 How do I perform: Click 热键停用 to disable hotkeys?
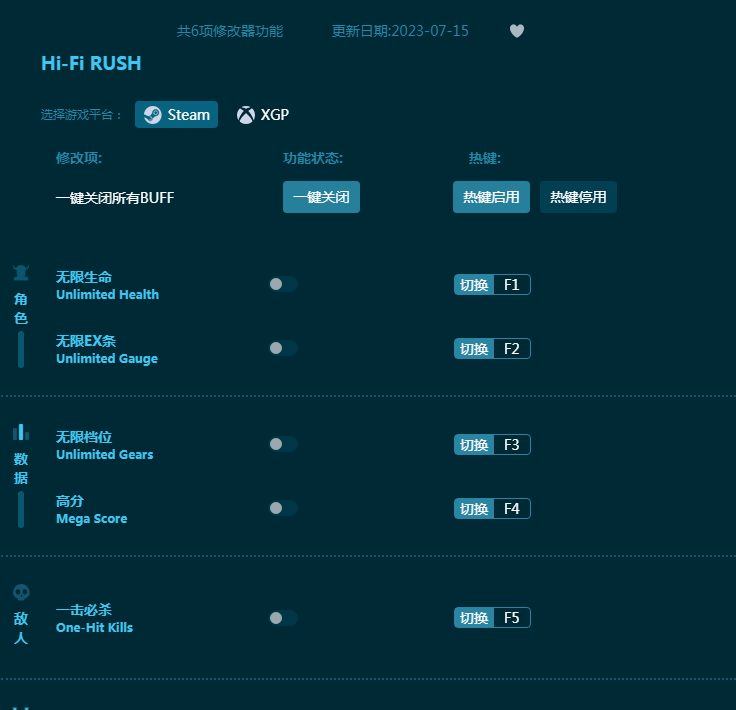[578, 197]
